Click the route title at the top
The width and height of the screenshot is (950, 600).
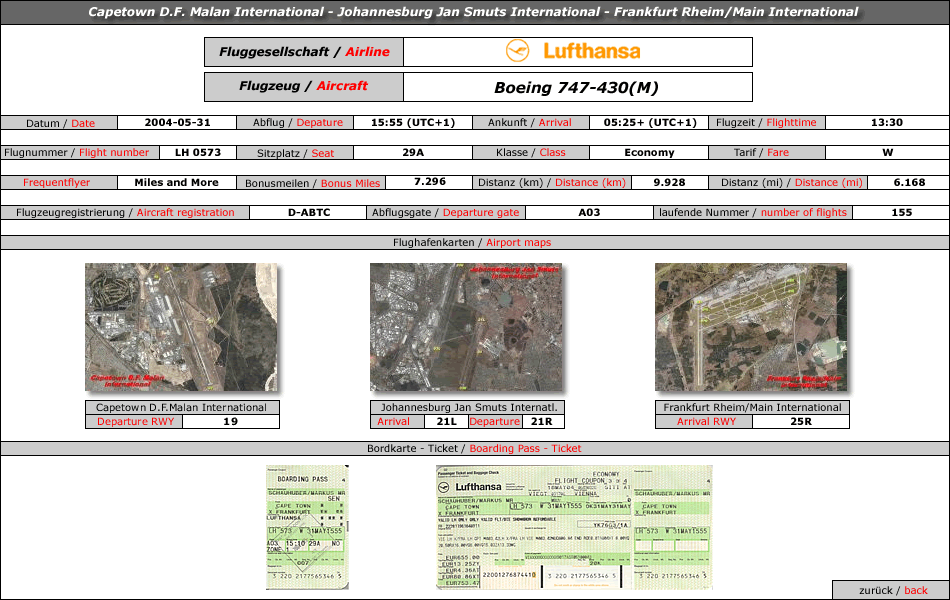[x=473, y=12]
